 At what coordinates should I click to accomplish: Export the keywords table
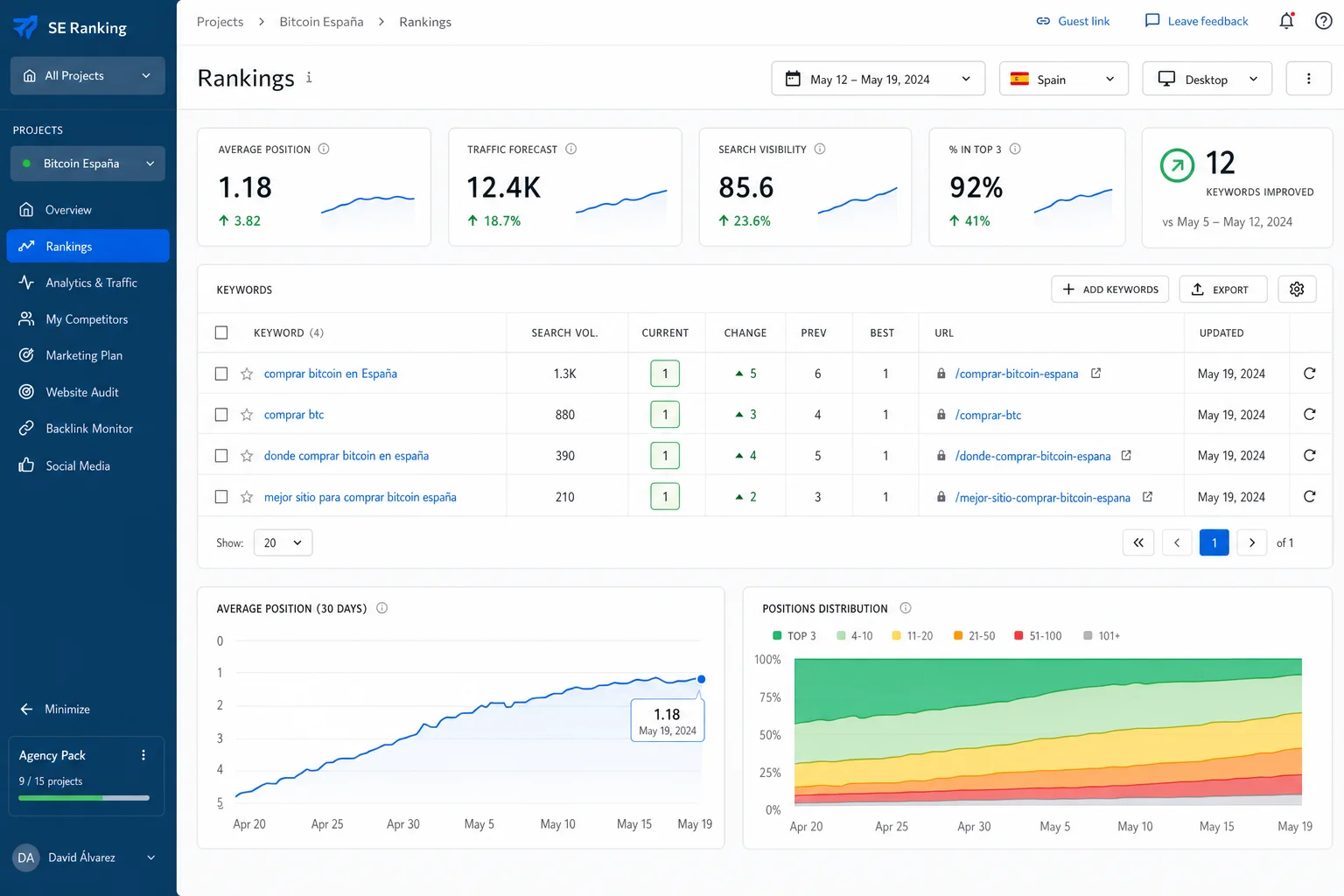tap(1222, 289)
